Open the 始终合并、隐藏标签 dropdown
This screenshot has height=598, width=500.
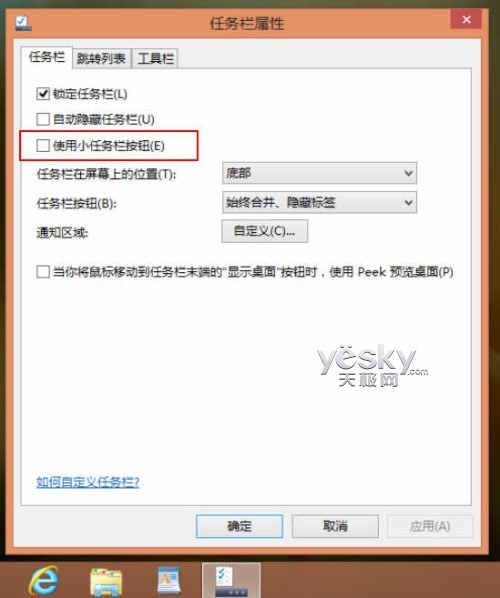tap(319, 202)
